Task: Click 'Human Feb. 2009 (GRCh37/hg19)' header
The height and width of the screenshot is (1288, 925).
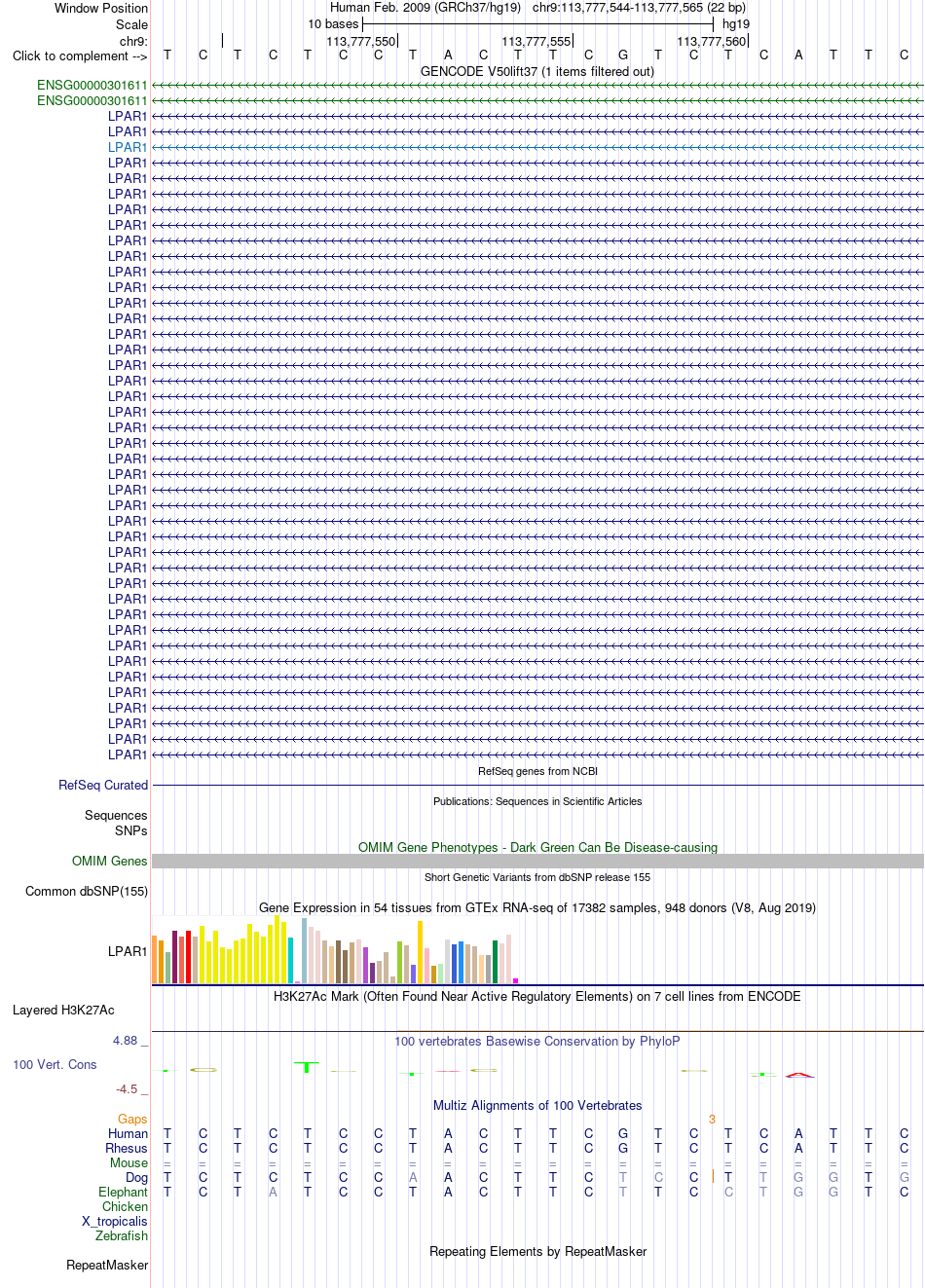Action: pos(425,7)
